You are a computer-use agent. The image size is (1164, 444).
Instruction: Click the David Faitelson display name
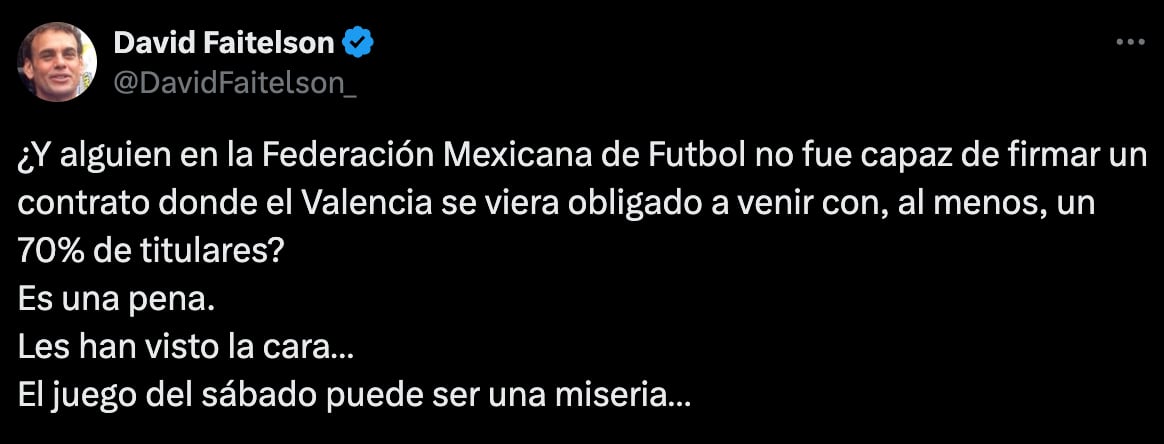click(223, 44)
